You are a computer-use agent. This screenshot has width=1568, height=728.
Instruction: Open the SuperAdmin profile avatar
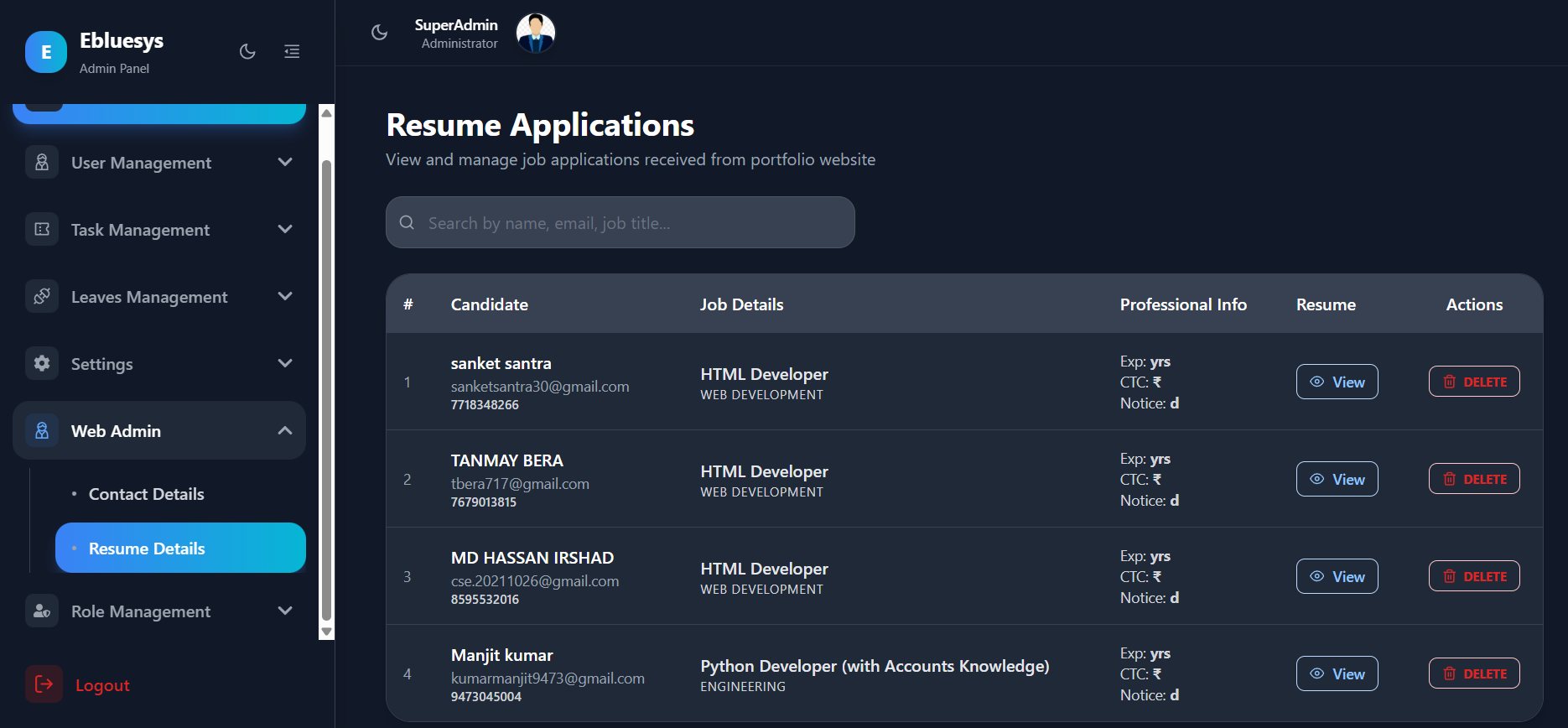click(536, 34)
